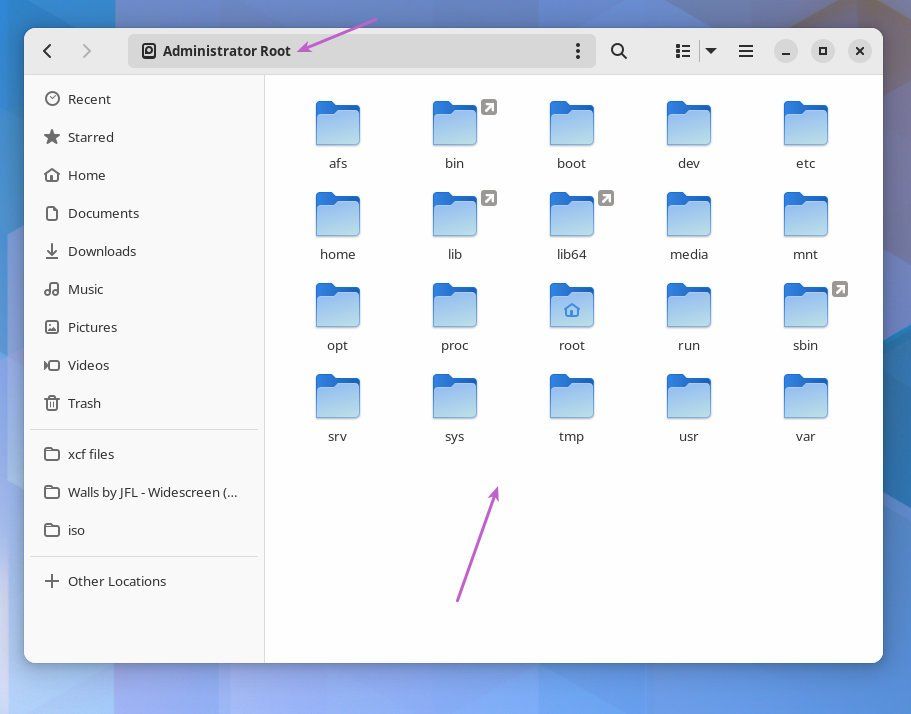The image size is (911, 714).
Task: Open the view options dropdown arrow
Action: click(x=710, y=51)
